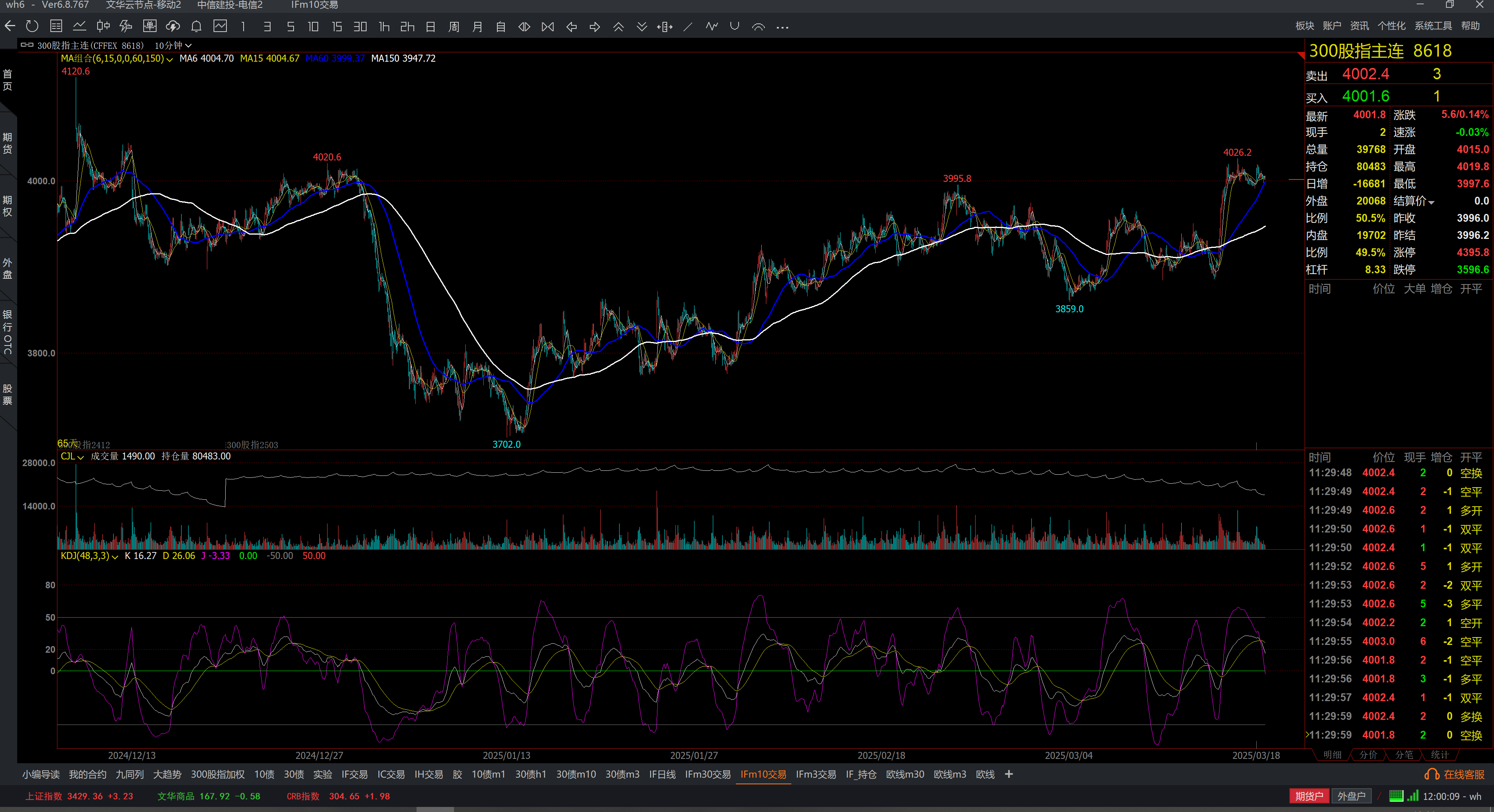Select the draw line tool icon
1494x812 pixels.
(688, 26)
